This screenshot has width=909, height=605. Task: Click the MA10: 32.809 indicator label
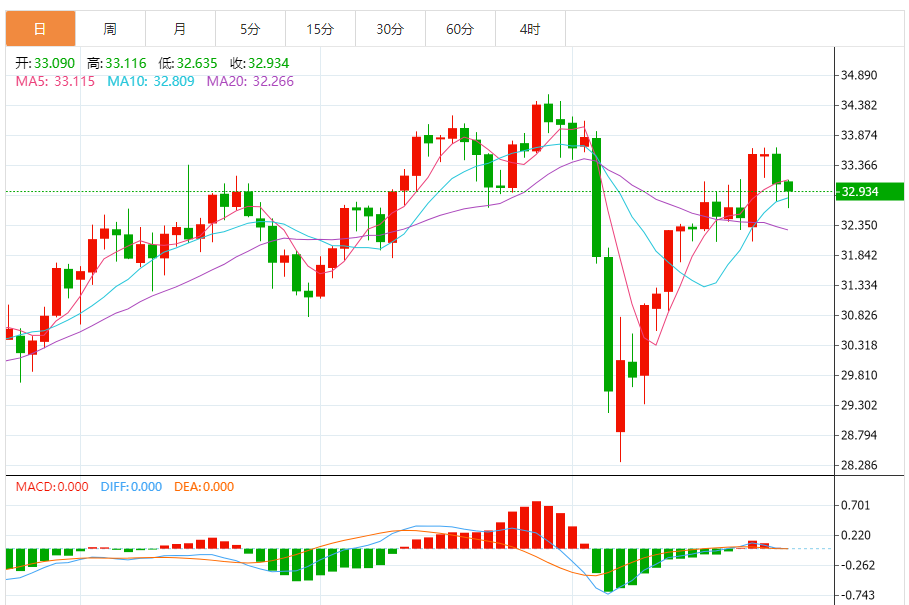[x=151, y=81]
